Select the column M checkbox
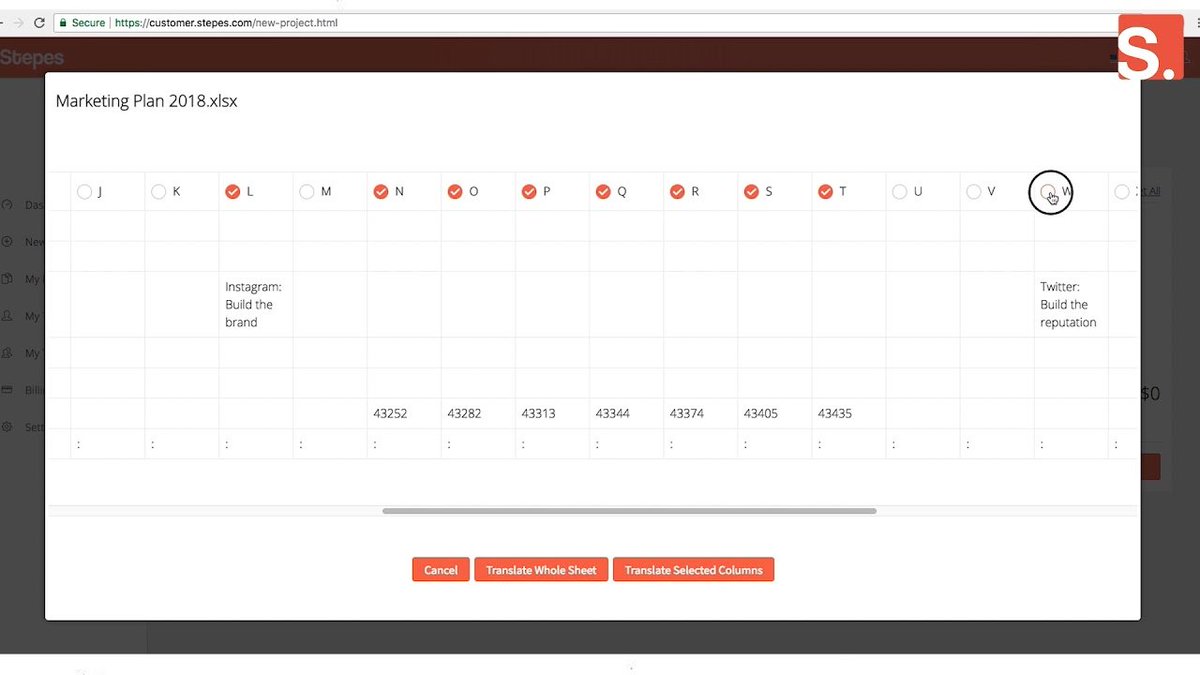The width and height of the screenshot is (1200, 675). click(307, 192)
